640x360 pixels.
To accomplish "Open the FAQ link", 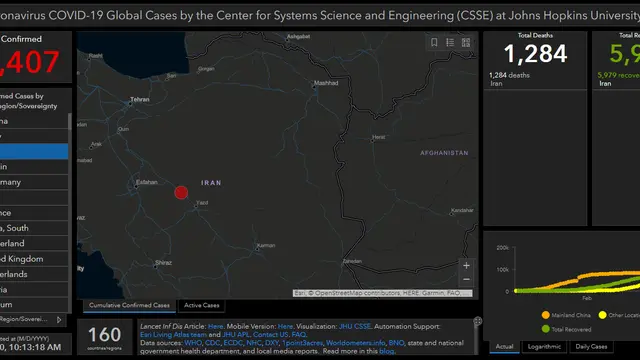I will (299, 335).
